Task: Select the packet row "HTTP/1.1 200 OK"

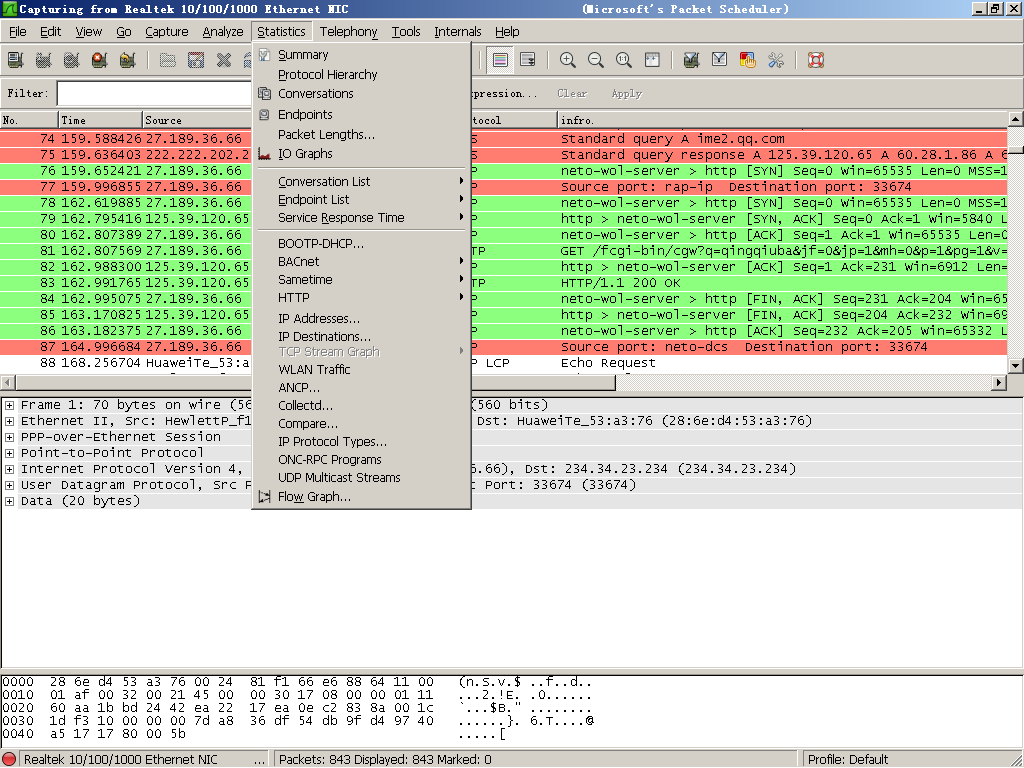Action: (x=504, y=283)
